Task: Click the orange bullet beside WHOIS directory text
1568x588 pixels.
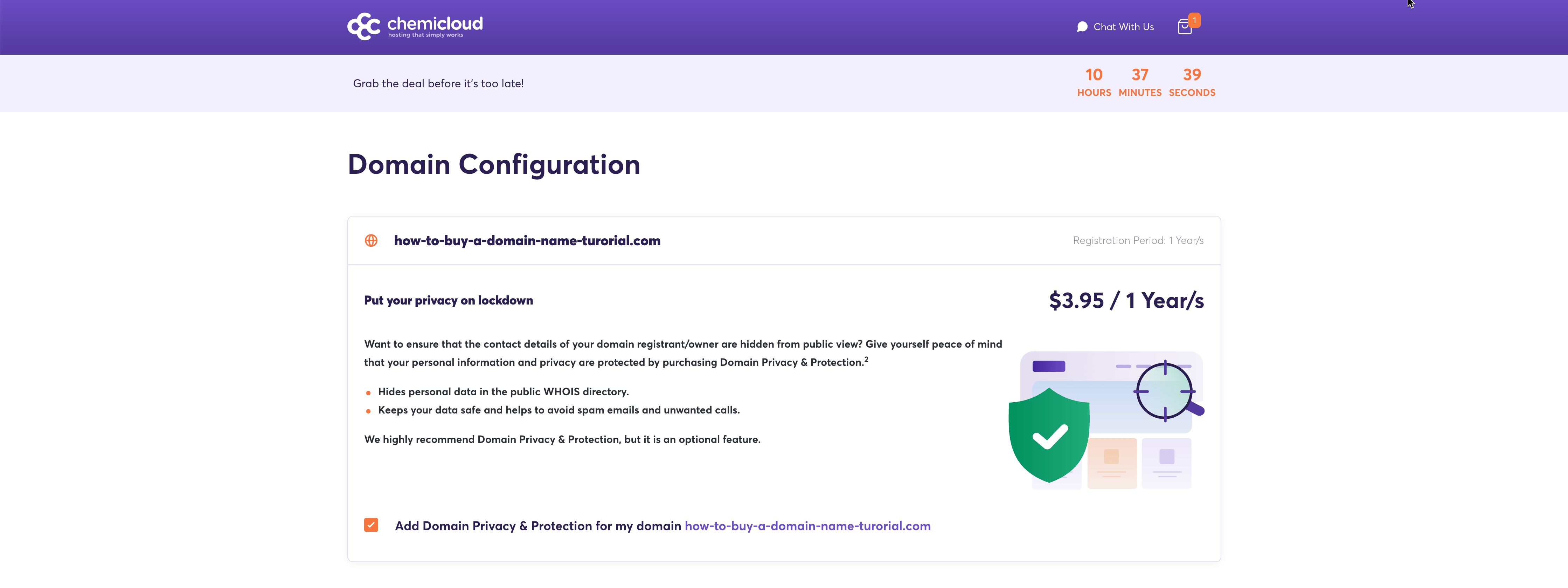Action: coord(368,393)
